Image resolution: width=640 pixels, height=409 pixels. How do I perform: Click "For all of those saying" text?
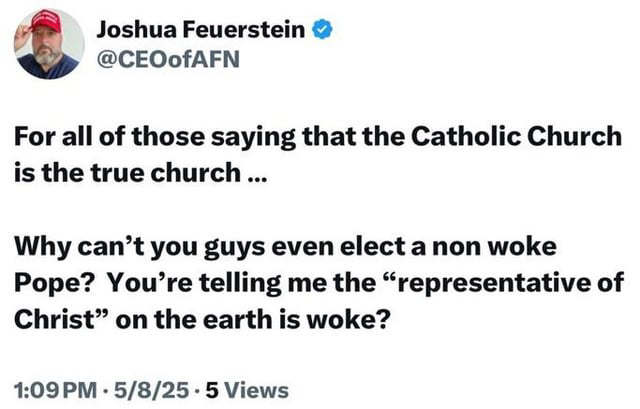coord(130,137)
